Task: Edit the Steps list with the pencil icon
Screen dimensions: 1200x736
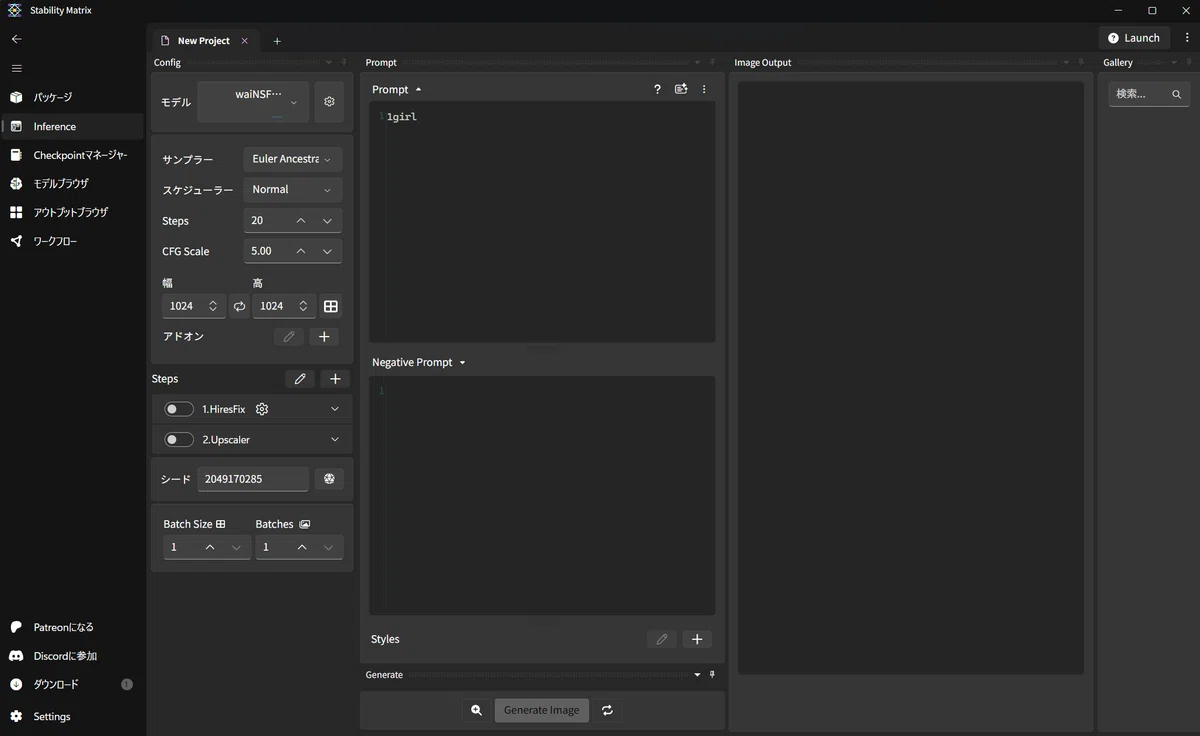Action: (300, 379)
